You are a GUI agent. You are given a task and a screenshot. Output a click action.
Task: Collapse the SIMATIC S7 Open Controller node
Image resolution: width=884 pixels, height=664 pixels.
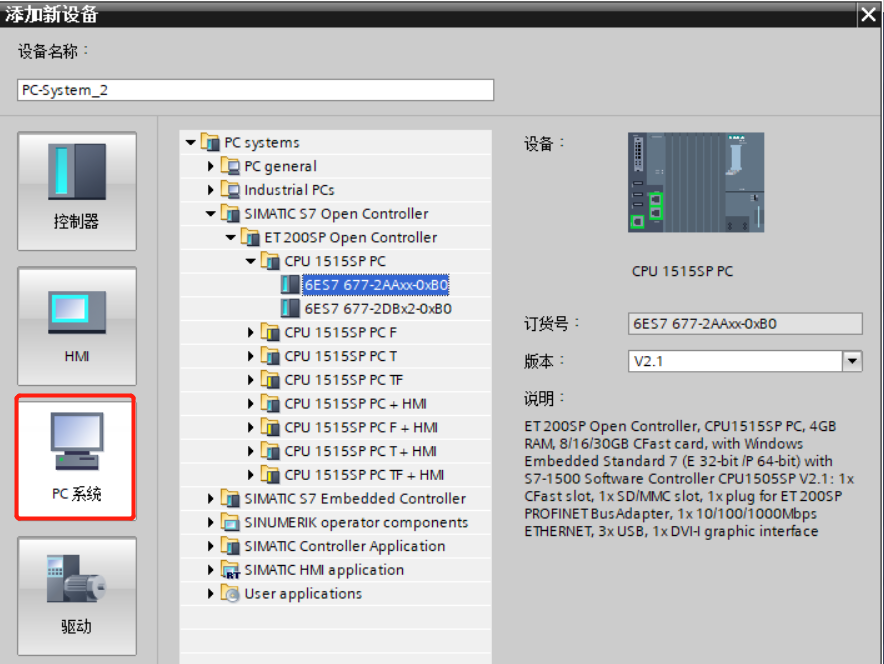tap(210, 214)
